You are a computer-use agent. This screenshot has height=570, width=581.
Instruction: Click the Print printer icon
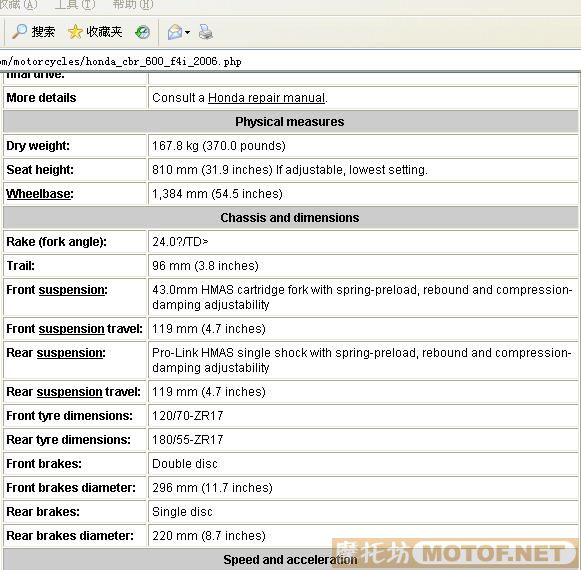click(206, 32)
